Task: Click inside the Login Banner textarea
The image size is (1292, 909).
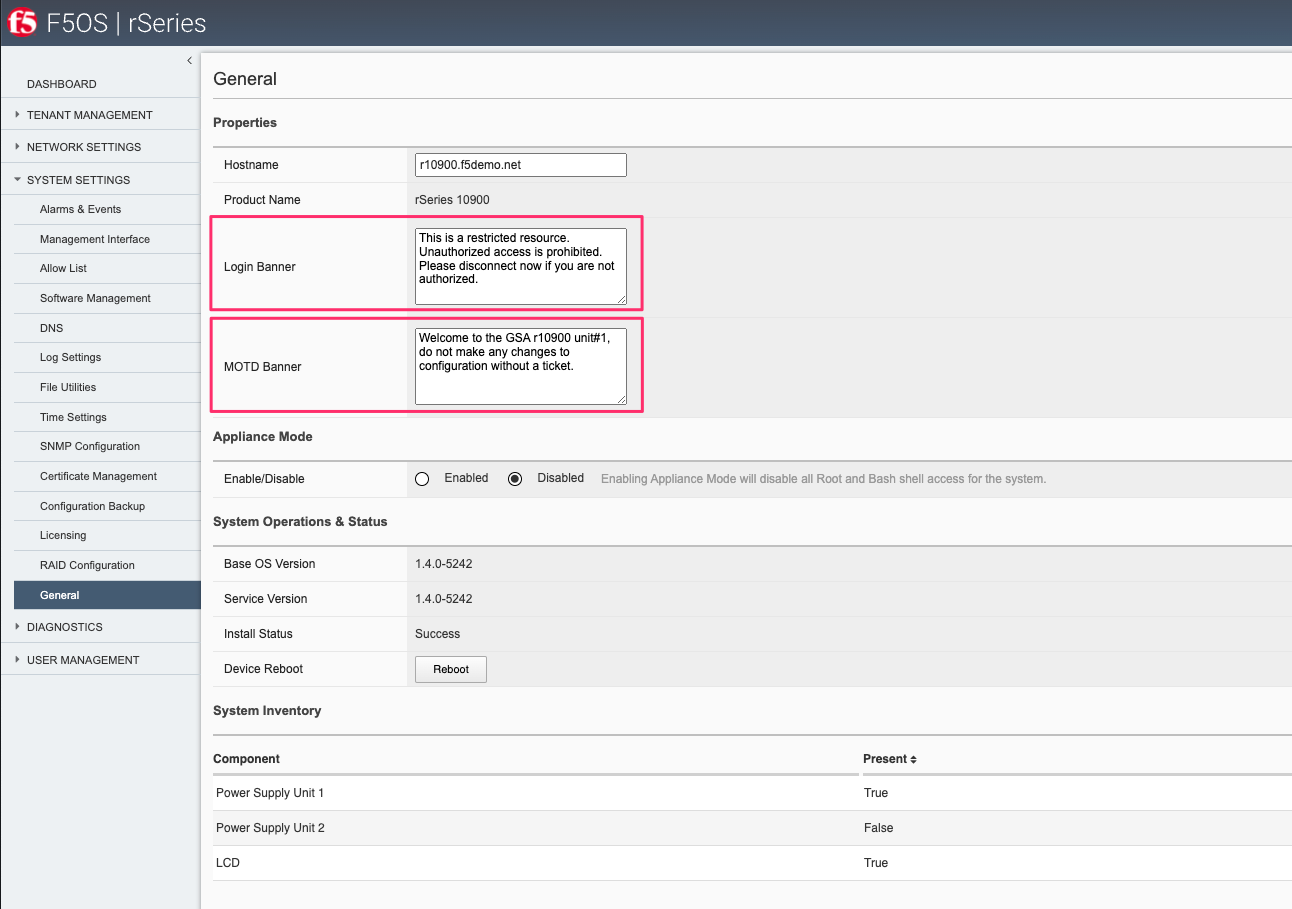Action: [521, 266]
